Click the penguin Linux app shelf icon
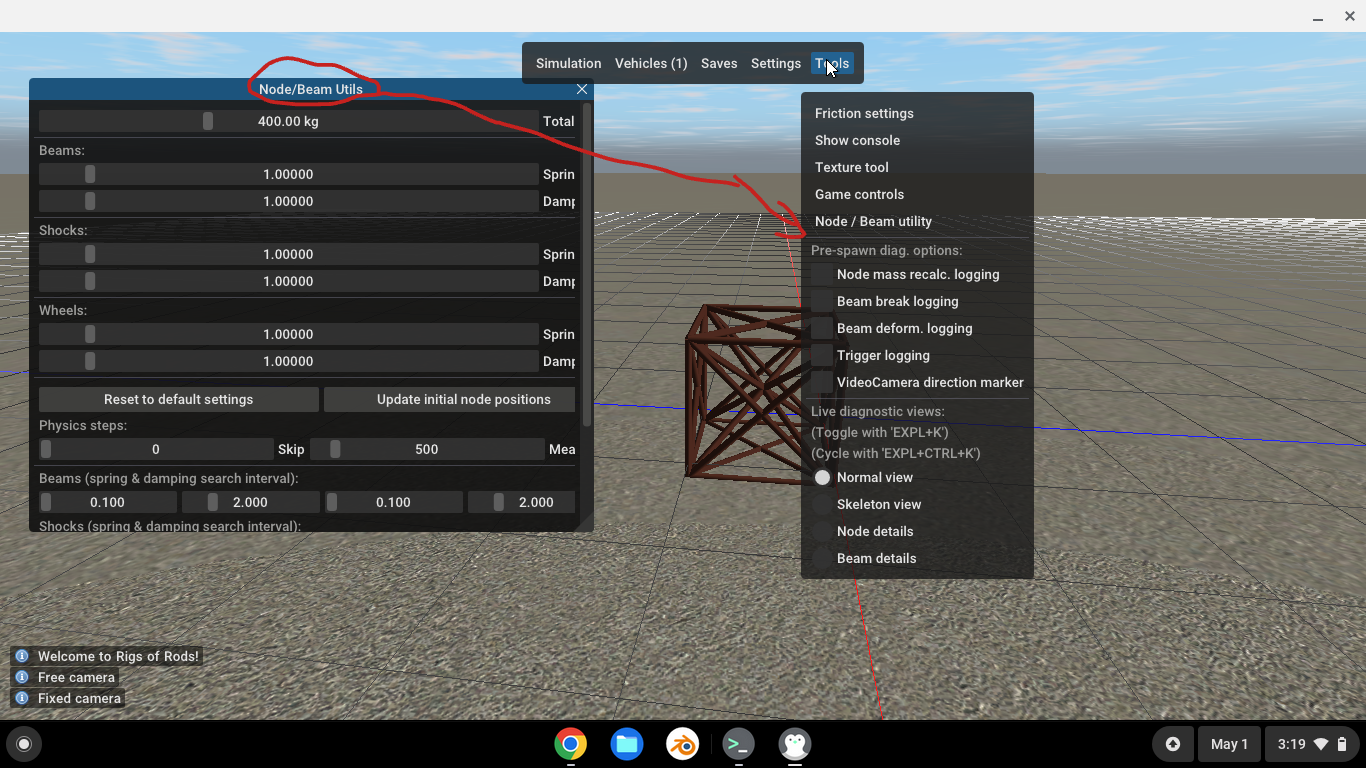Screen dimensions: 1366x768 (x=795, y=744)
